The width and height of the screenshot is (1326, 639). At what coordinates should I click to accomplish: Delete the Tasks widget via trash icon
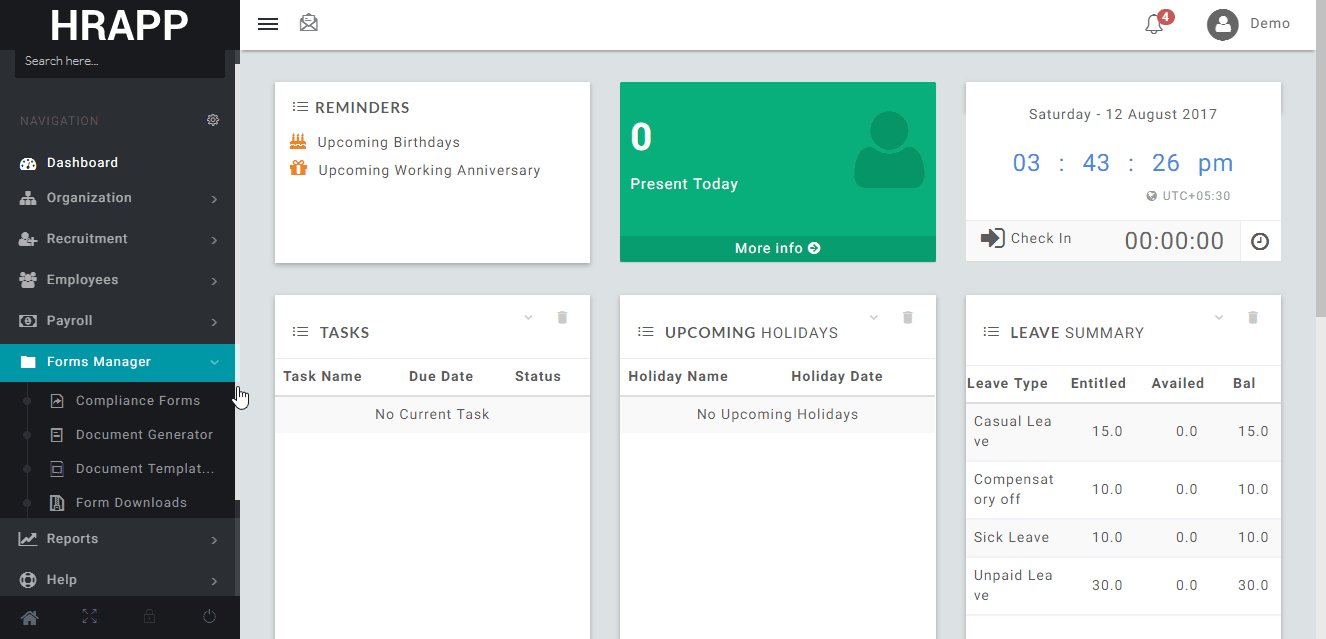tap(562, 317)
